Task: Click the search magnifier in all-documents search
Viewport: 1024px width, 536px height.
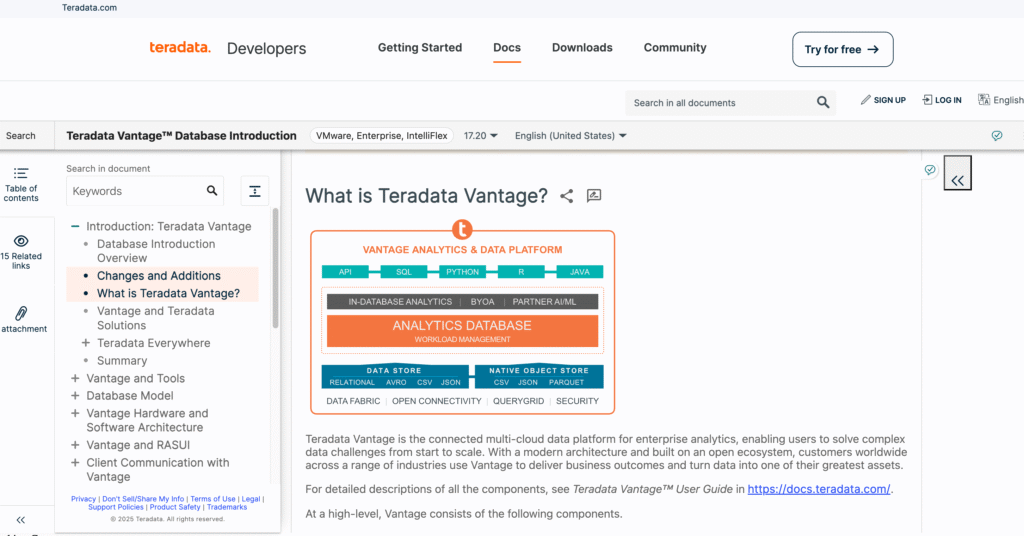Action: coord(823,102)
